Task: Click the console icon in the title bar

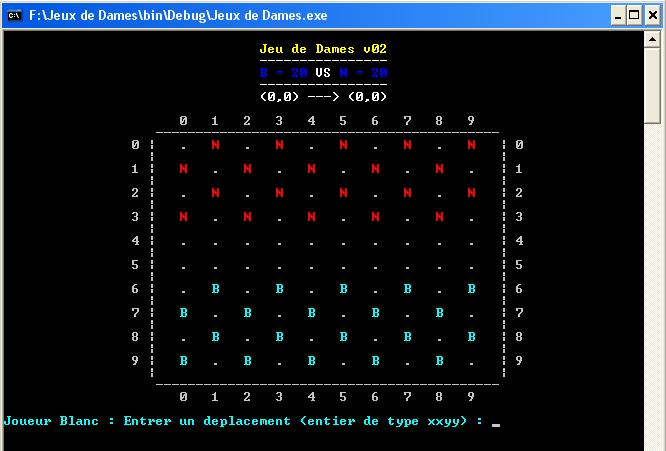Action: click(x=14, y=16)
